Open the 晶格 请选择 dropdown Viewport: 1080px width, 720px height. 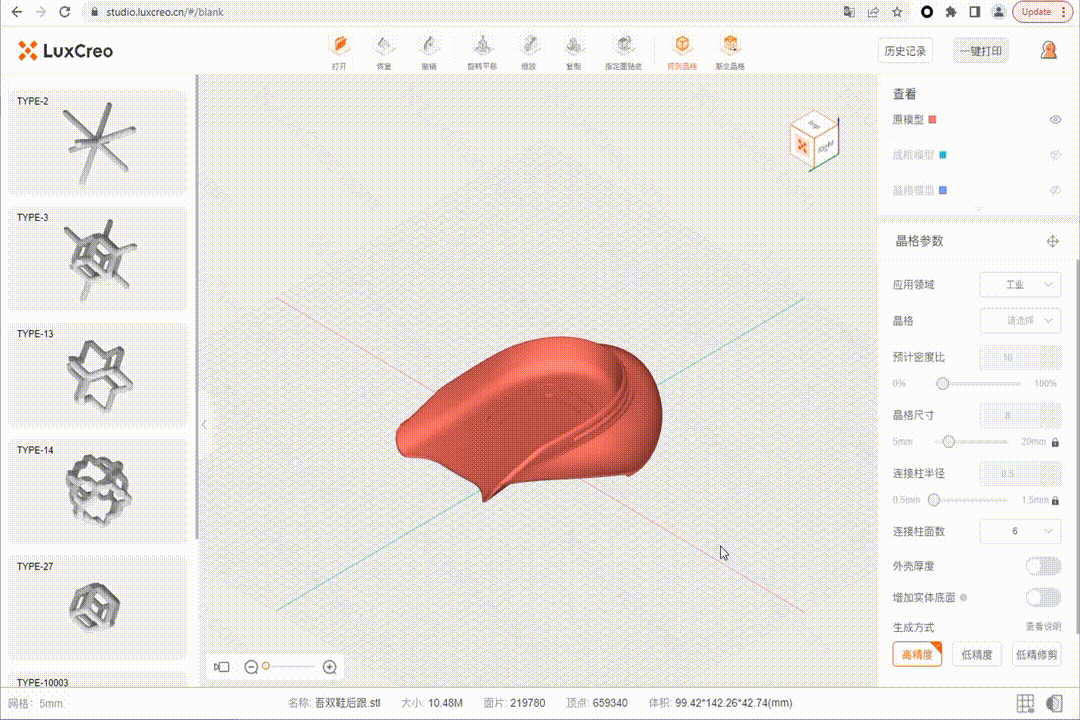(x=1020, y=320)
